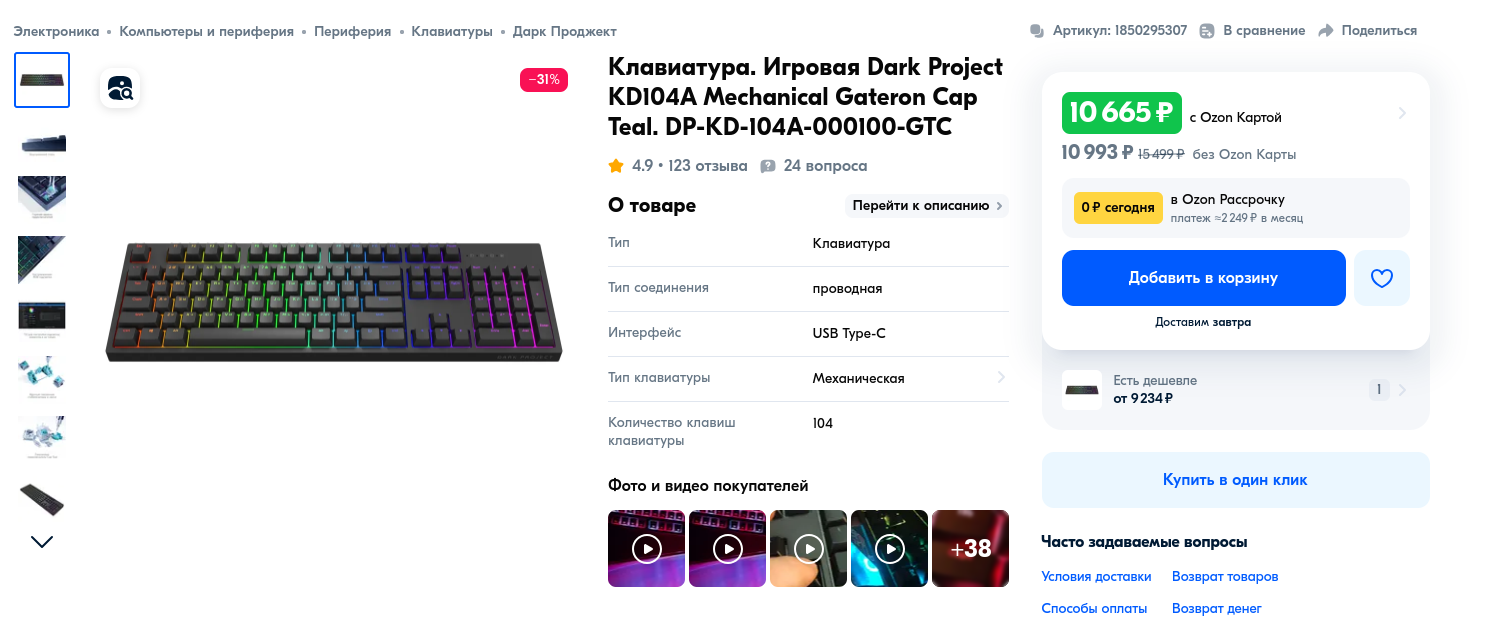The height and width of the screenshot is (628, 1490).
Task: Select the second product thumbnail
Action: [x=42, y=143]
